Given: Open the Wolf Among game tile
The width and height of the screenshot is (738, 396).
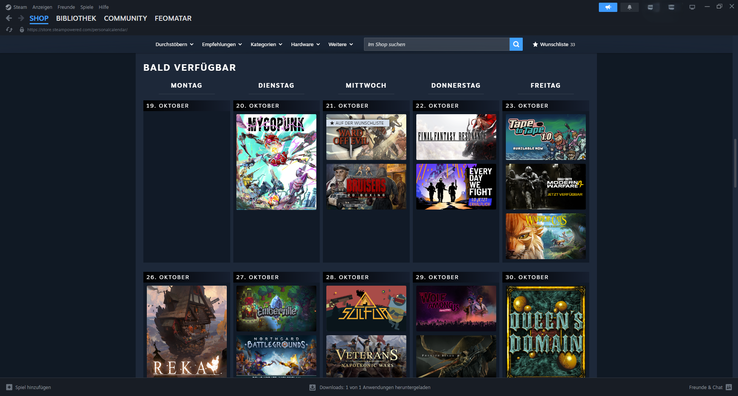Looking at the screenshot, I should [456, 308].
